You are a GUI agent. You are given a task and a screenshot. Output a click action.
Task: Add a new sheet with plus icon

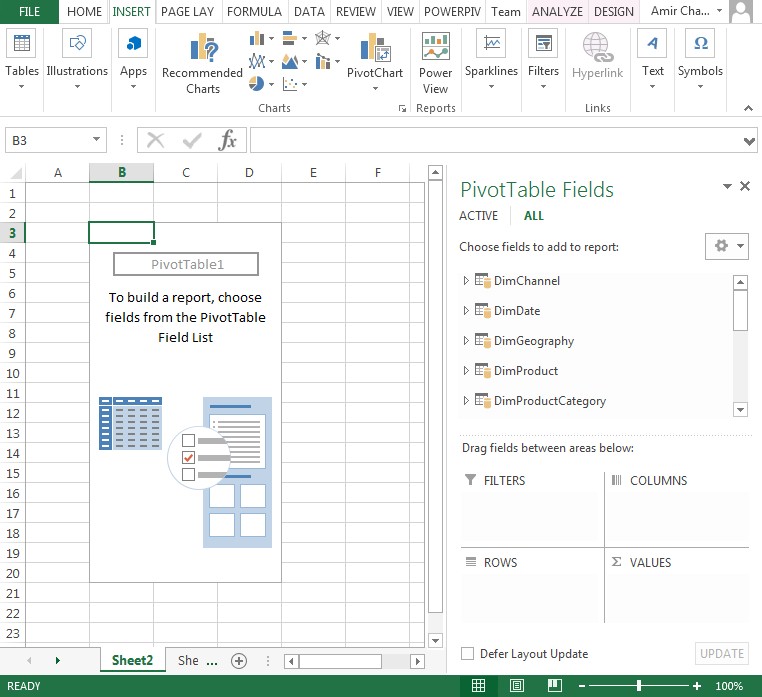click(239, 661)
